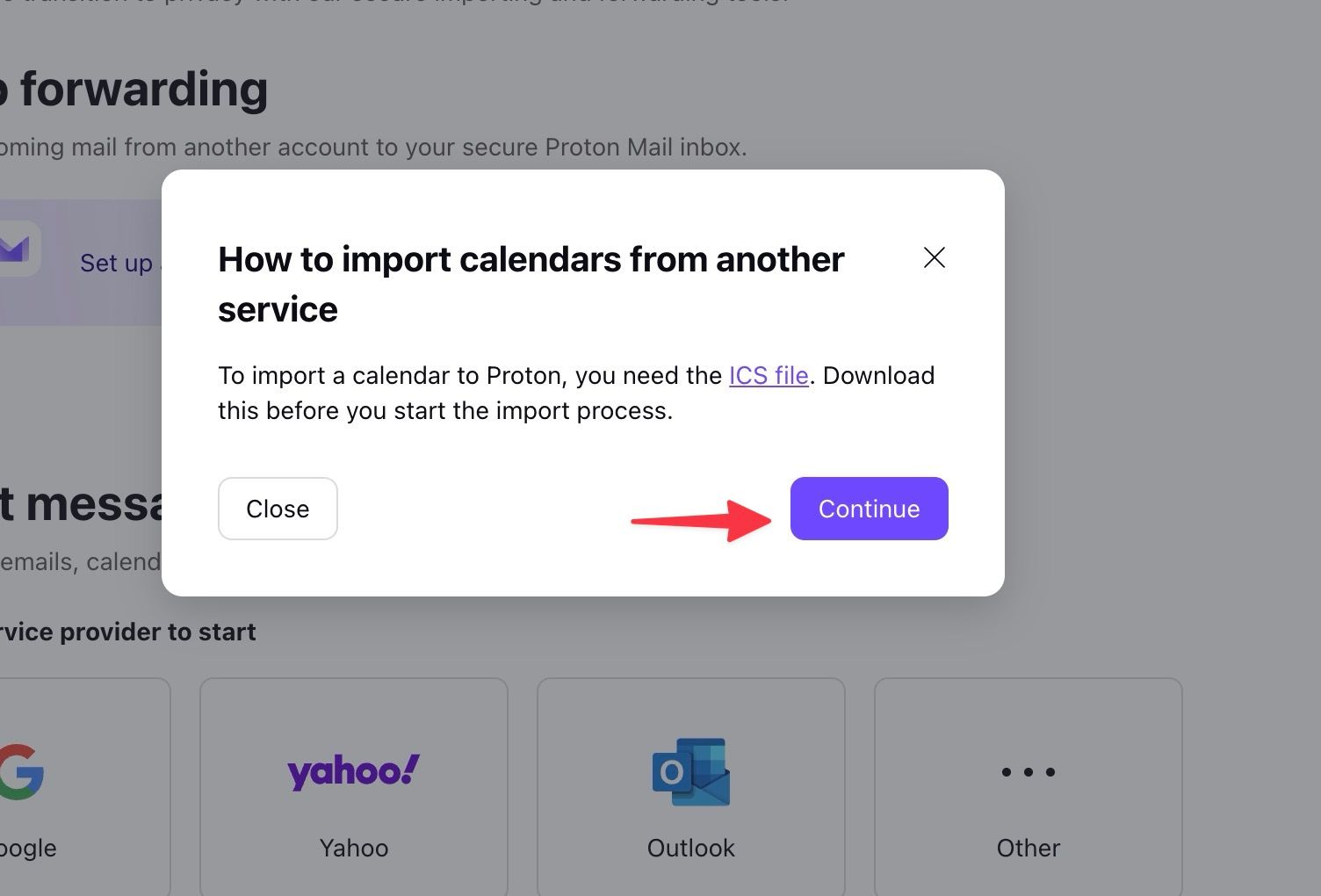
Task: Select the Google G logo
Action: (19, 771)
